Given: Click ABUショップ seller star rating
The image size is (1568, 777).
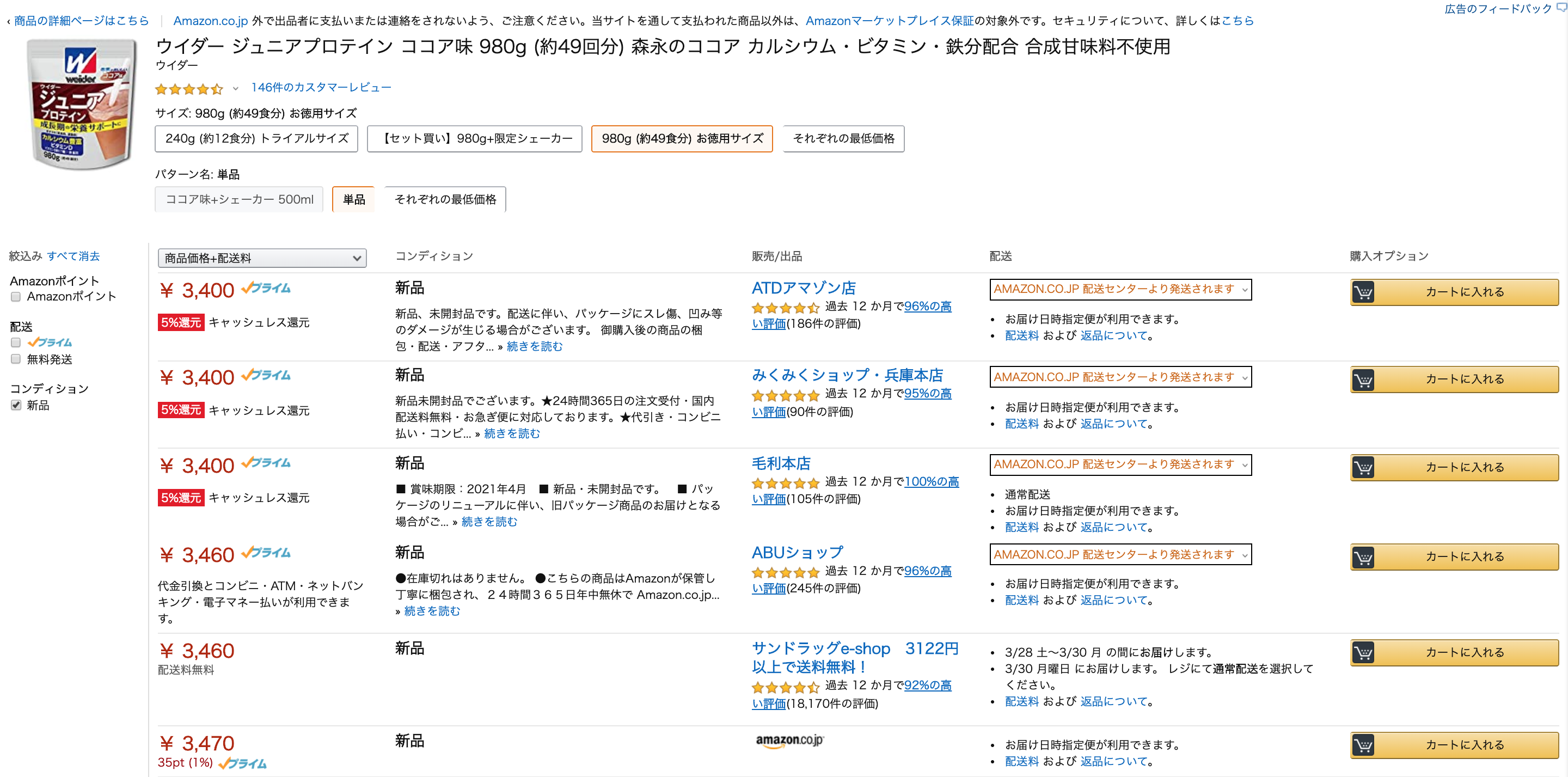Looking at the screenshot, I should pos(786,572).
